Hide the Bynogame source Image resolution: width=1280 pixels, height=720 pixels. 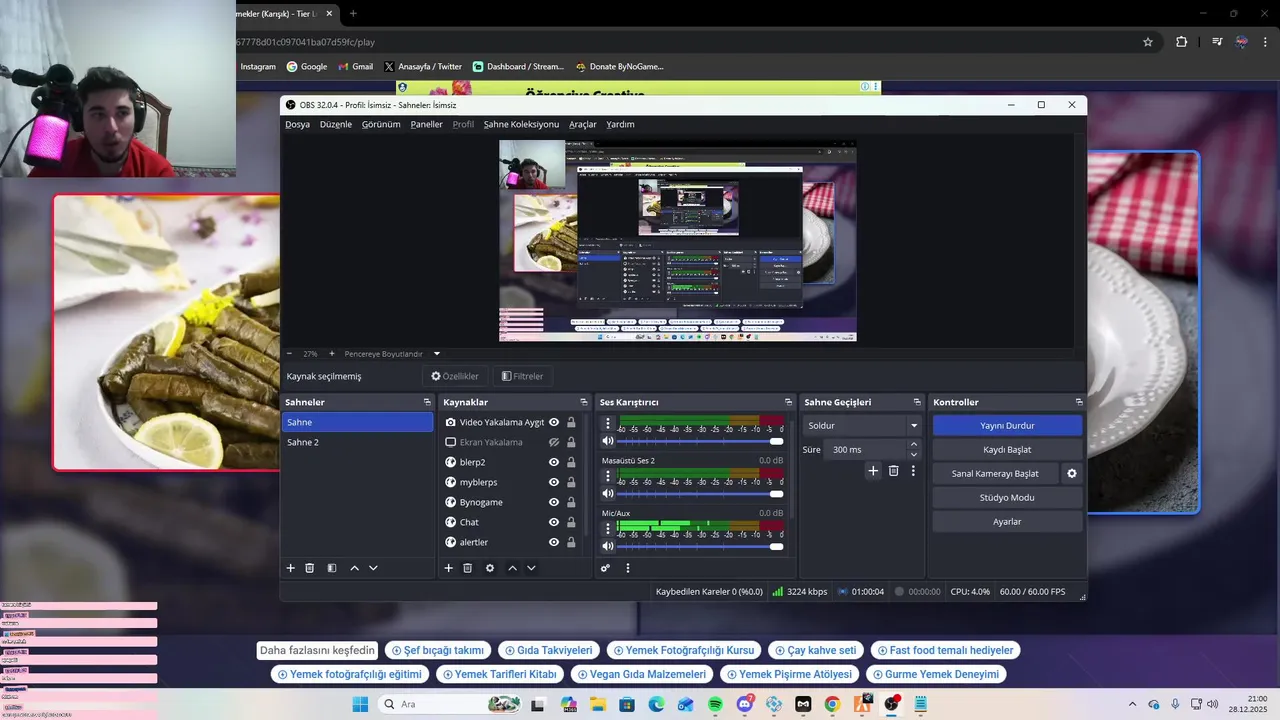coord(554,502)
